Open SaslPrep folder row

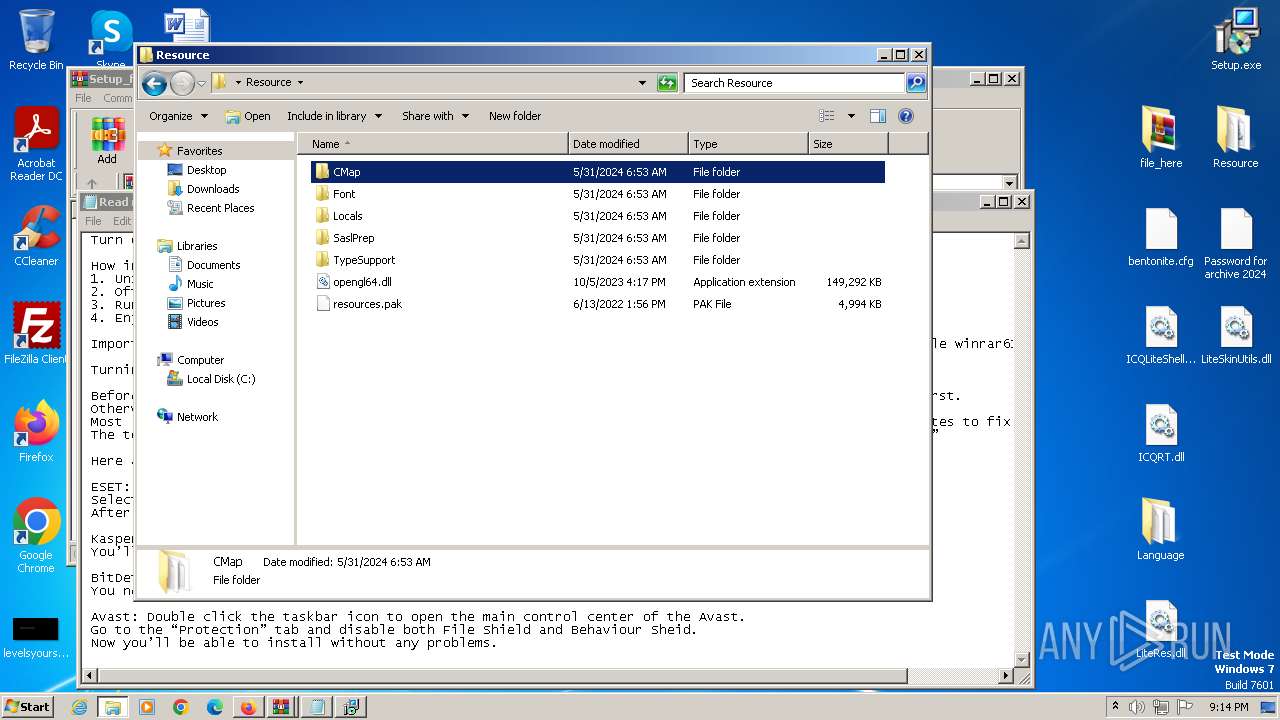click(598, 238)
